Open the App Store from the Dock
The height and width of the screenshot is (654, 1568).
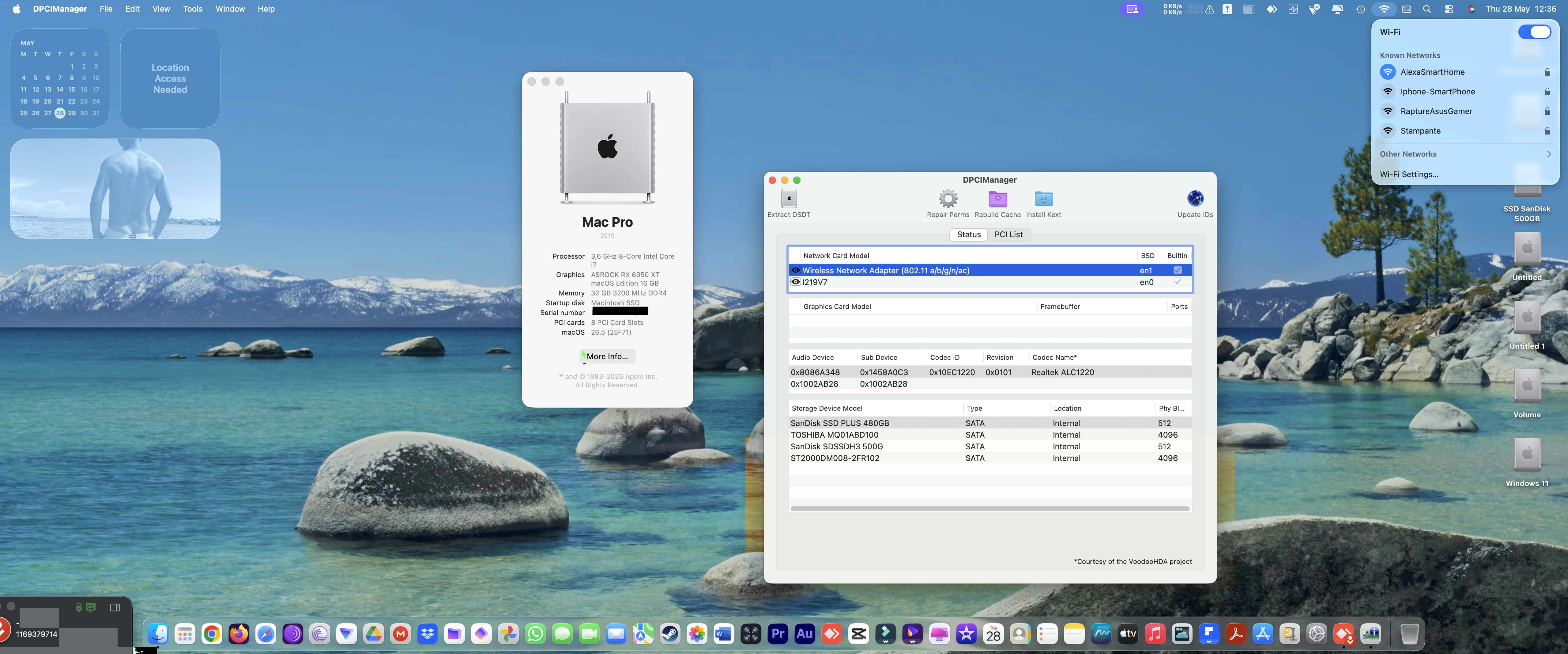point(1262,634)
